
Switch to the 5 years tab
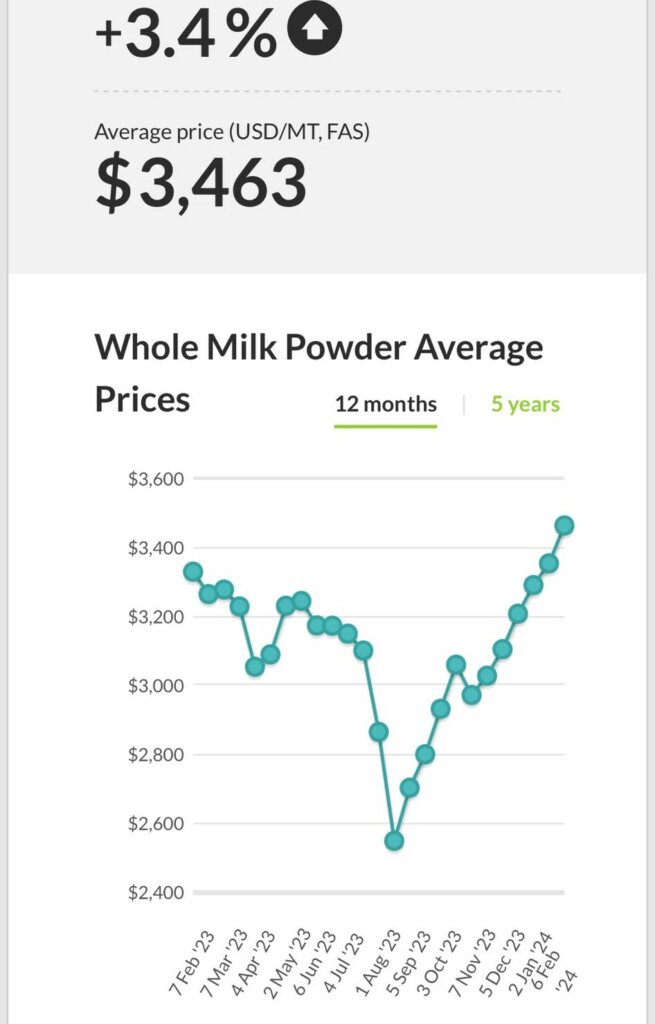(525, 404)
